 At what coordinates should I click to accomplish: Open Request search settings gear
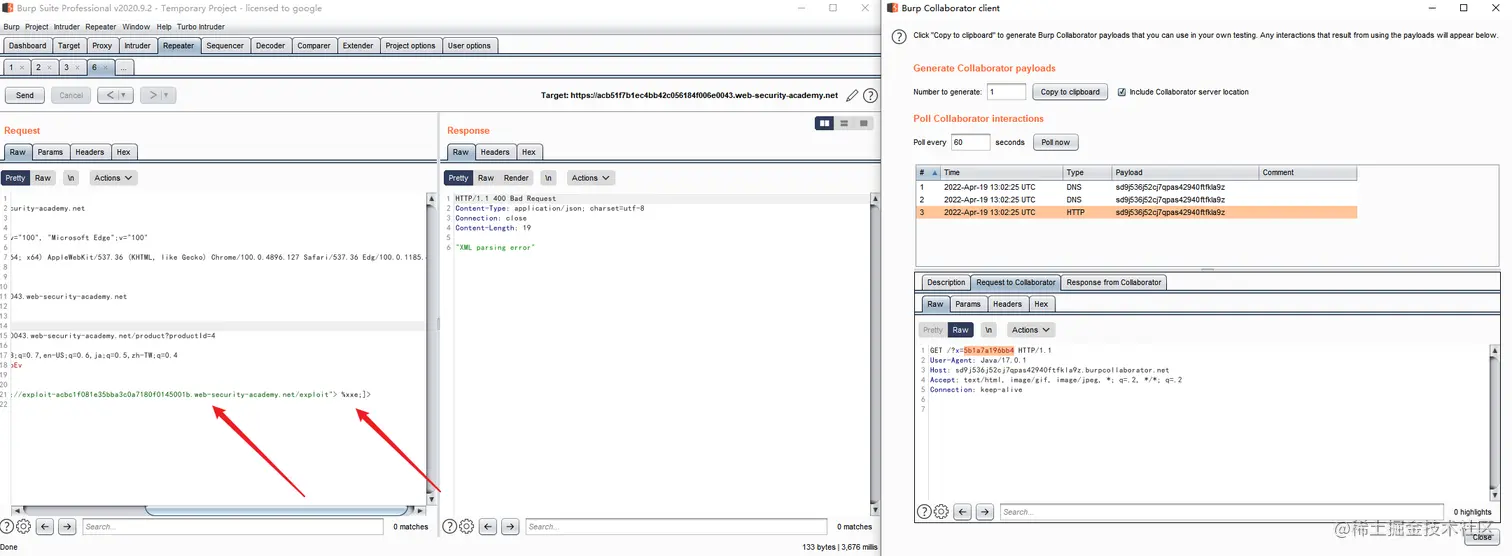coord(24,526)
